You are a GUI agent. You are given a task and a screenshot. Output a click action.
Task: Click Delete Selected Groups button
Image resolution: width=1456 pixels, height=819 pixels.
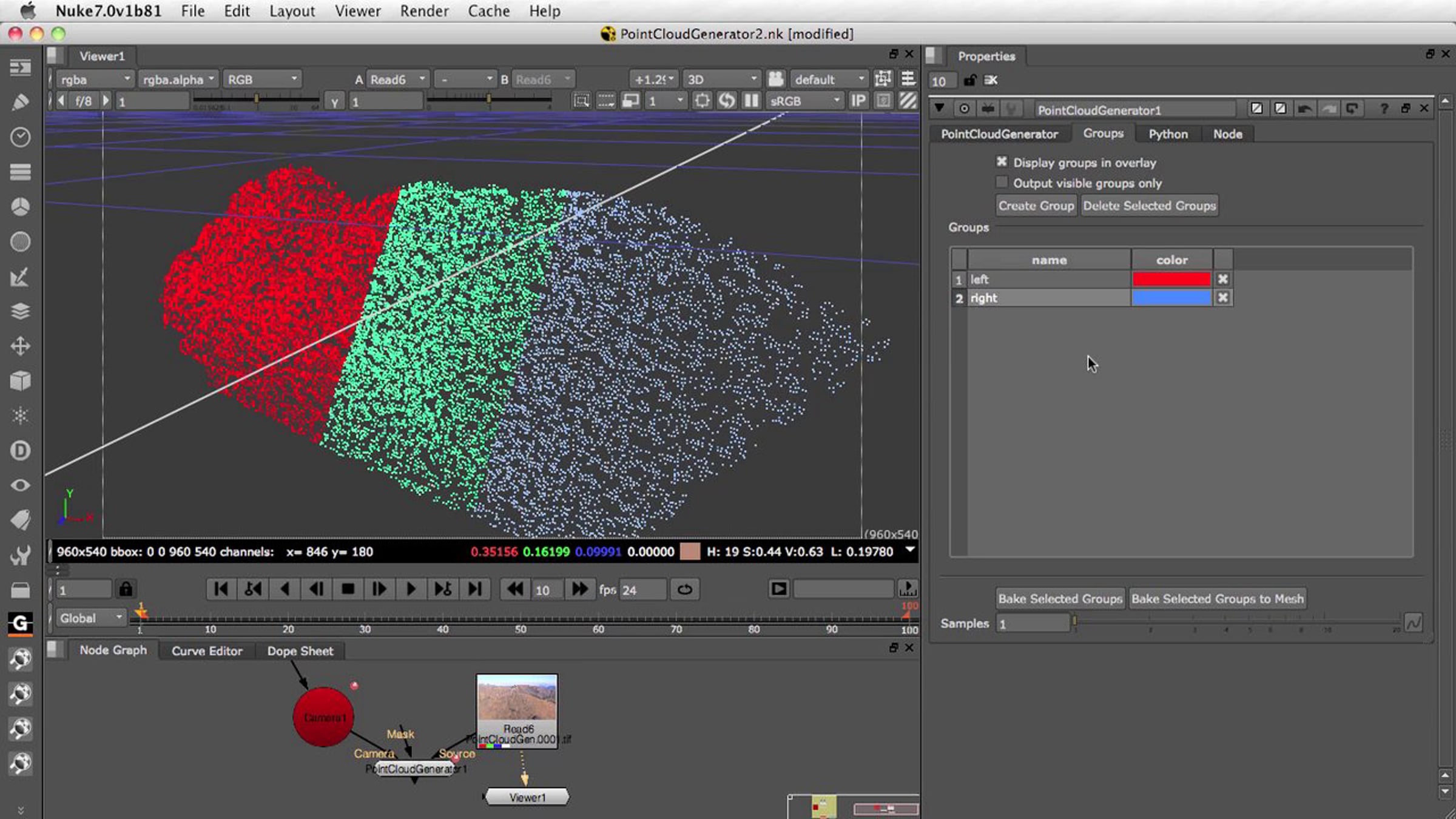pos(1150,206)
